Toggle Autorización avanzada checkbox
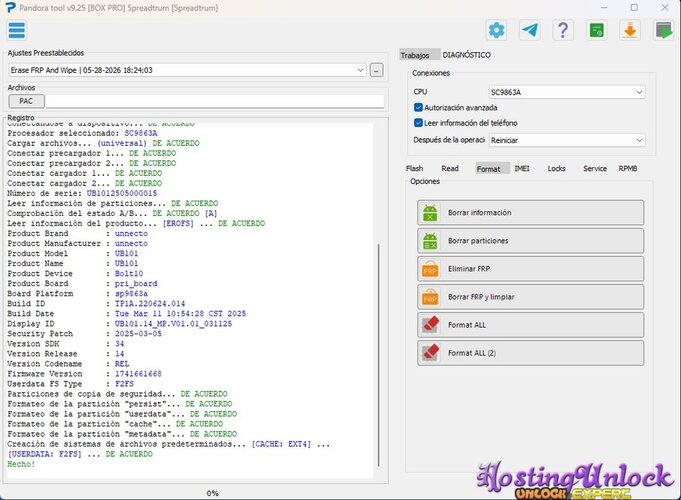Viewport: 681px width, 500px height. tap(418, 107)
